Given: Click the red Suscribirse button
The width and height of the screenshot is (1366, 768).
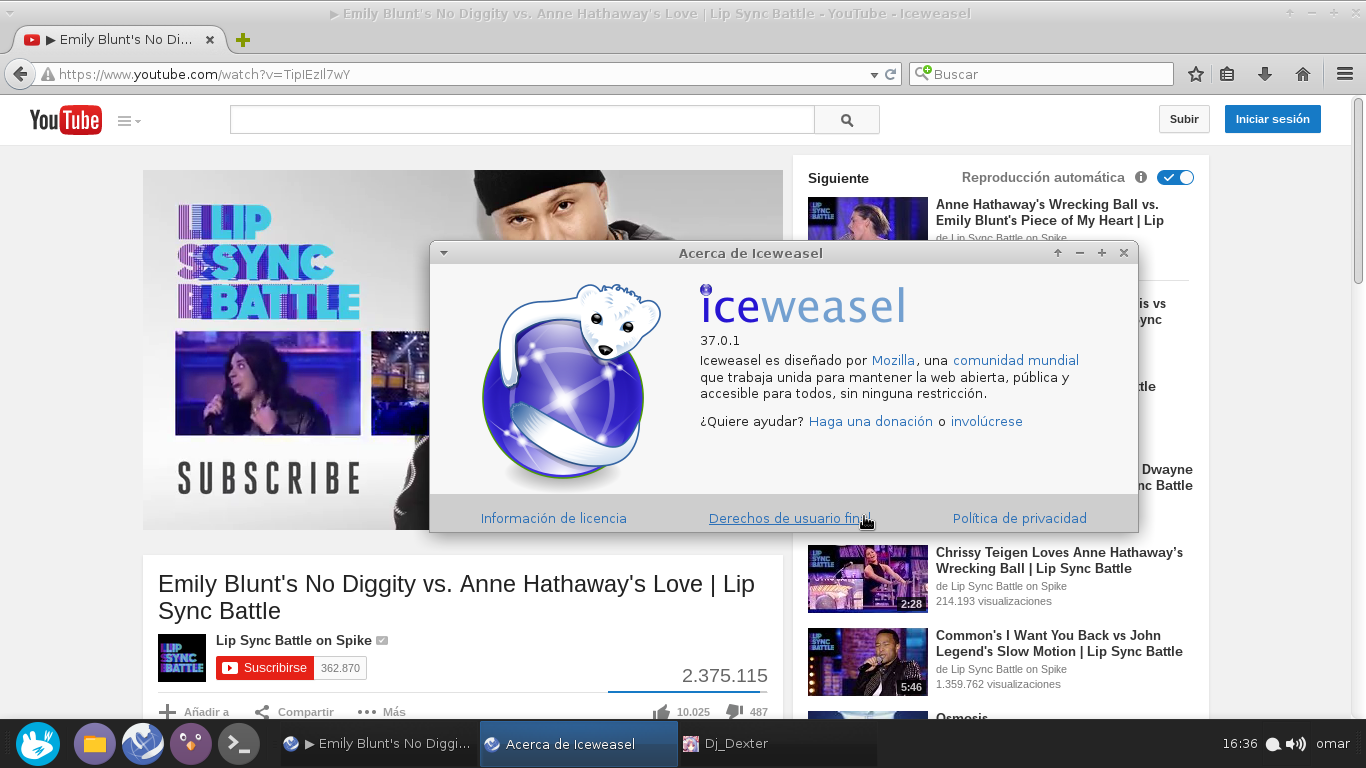Looking at the screenshot, I should pos(265,668).
